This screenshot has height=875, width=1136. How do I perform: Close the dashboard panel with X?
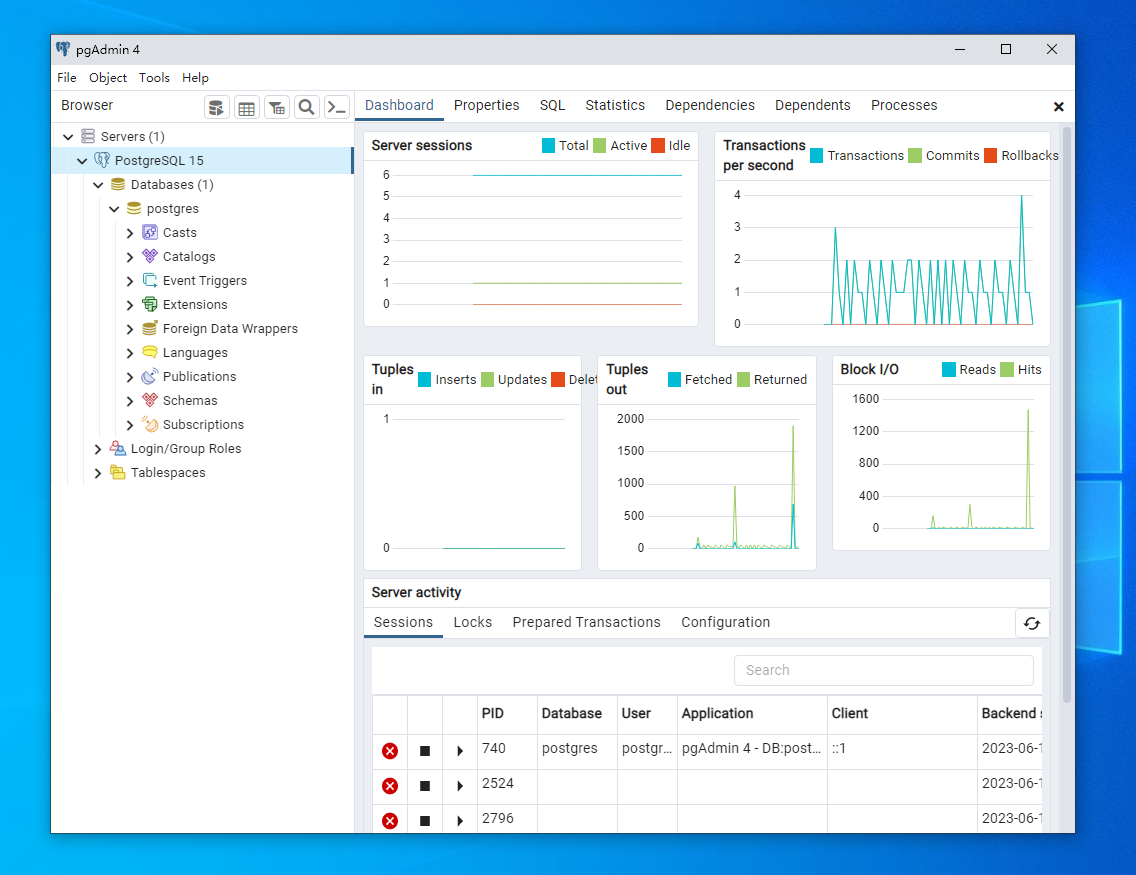(1059, 107)
